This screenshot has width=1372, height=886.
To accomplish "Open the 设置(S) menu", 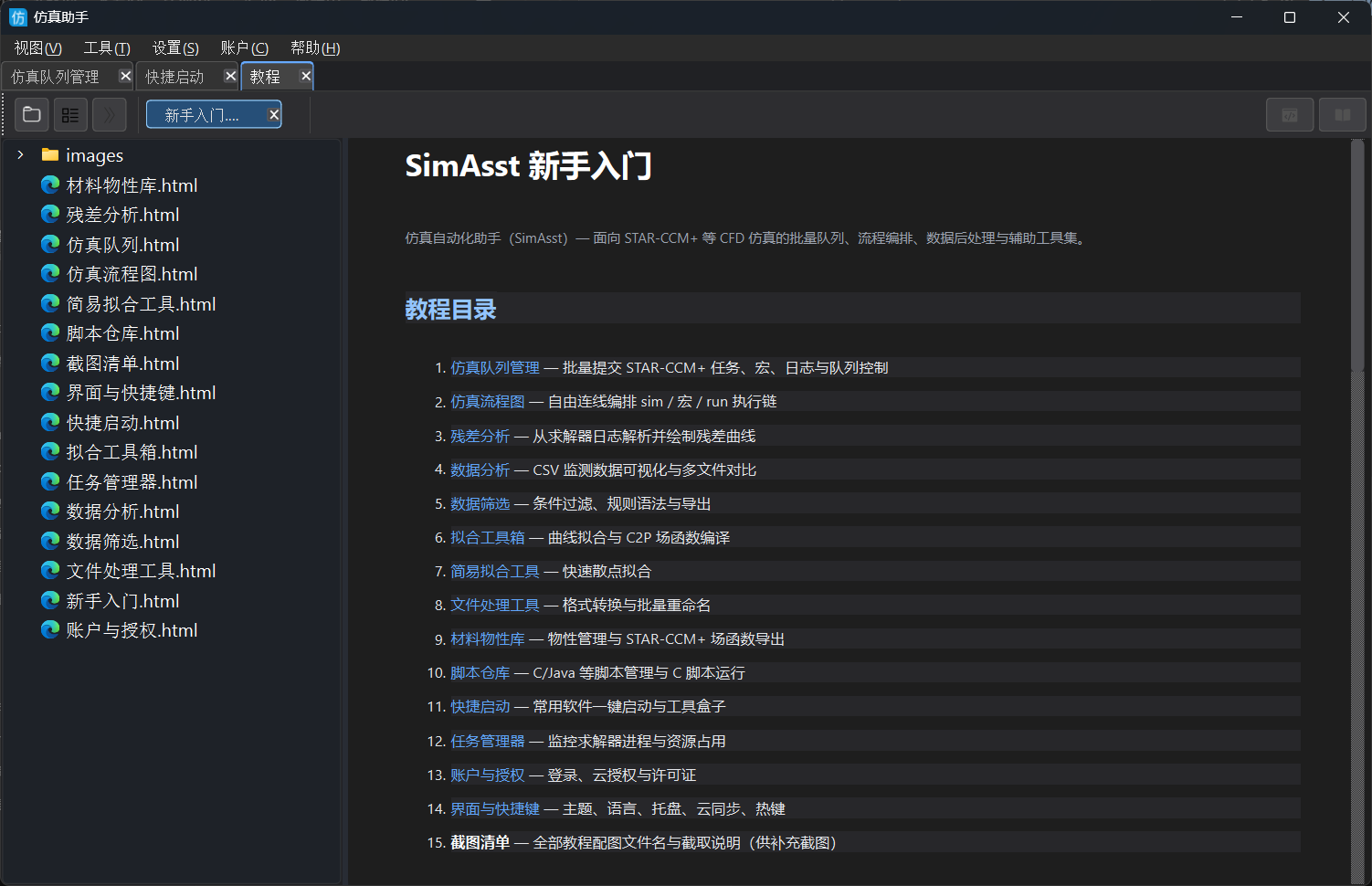I will 175,47.
